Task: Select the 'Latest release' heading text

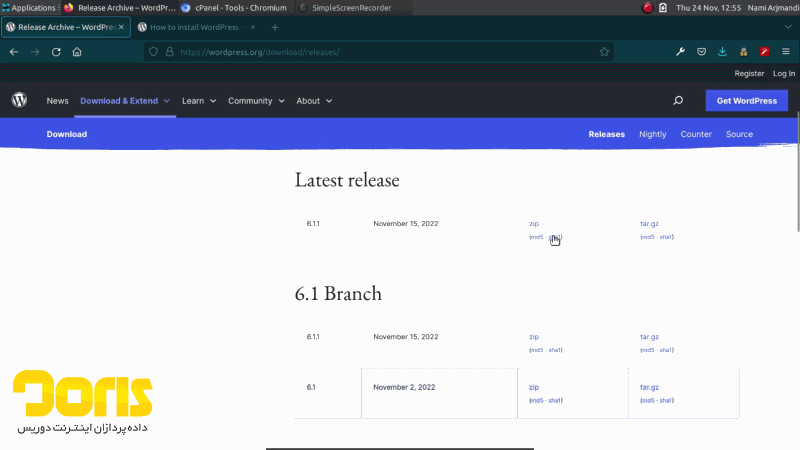Action: (x=347, y=180)
